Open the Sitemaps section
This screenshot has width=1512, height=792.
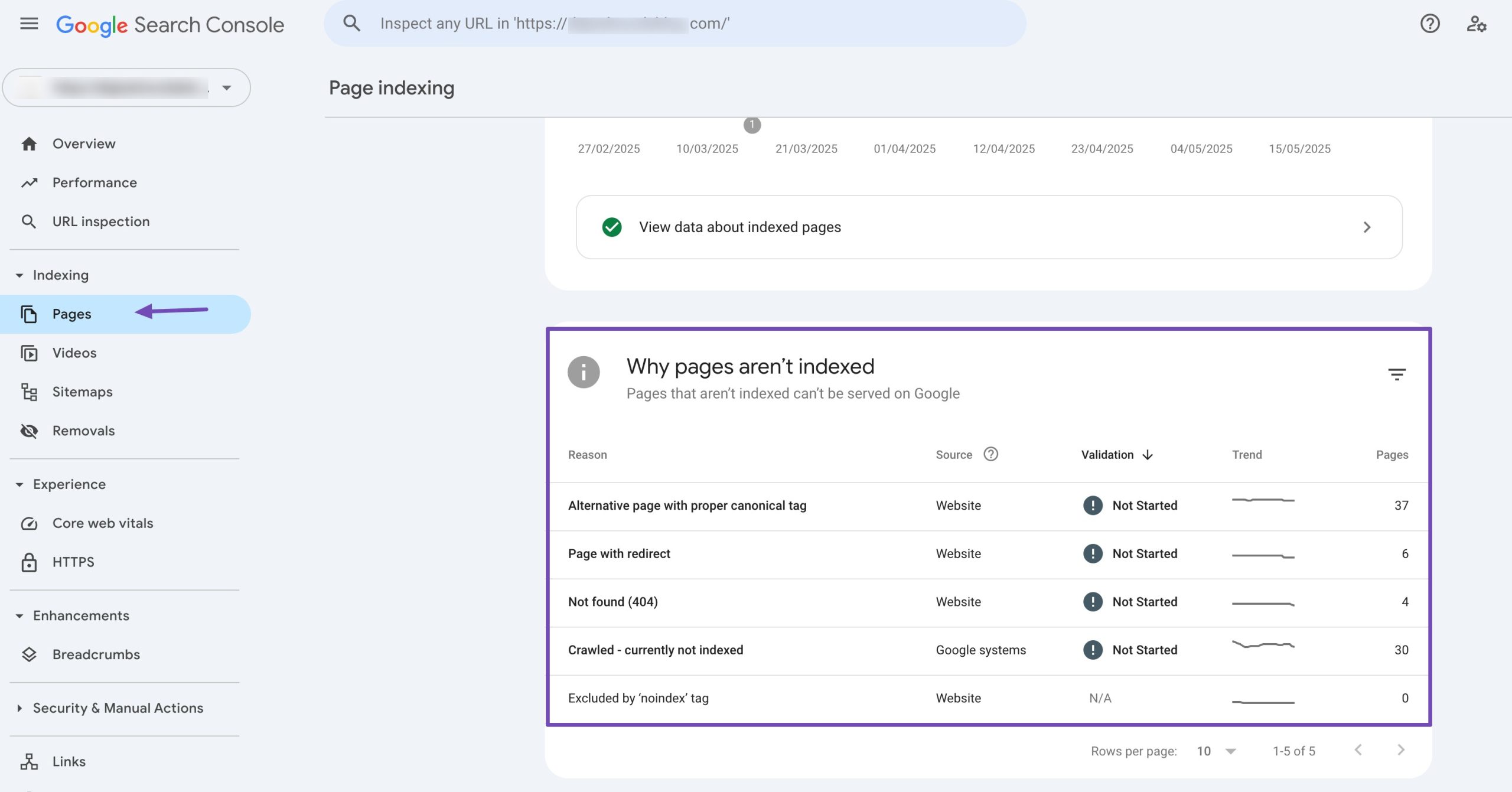(82, 392)
